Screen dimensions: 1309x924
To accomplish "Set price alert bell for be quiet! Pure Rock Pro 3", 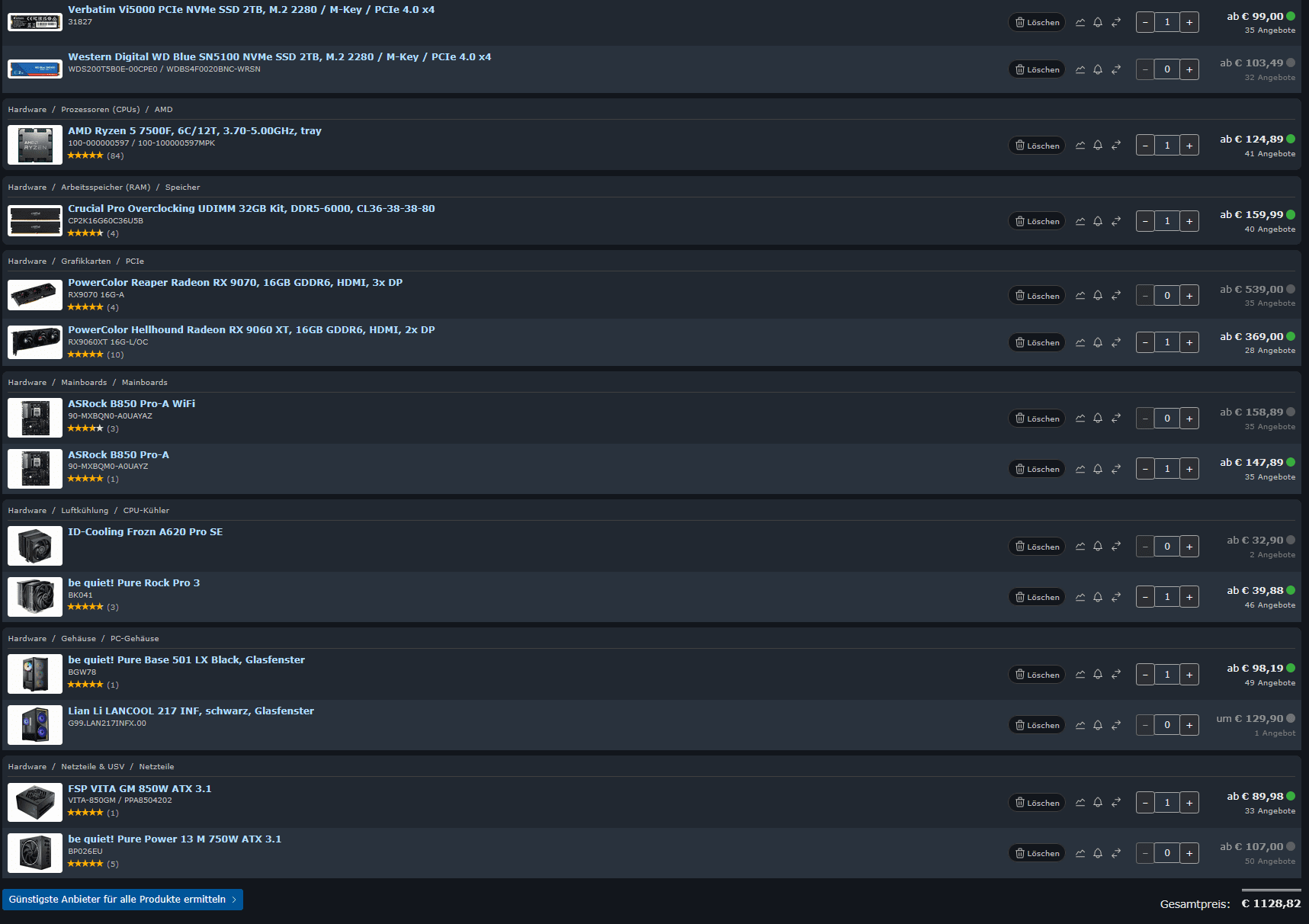I will point(1098,597).
